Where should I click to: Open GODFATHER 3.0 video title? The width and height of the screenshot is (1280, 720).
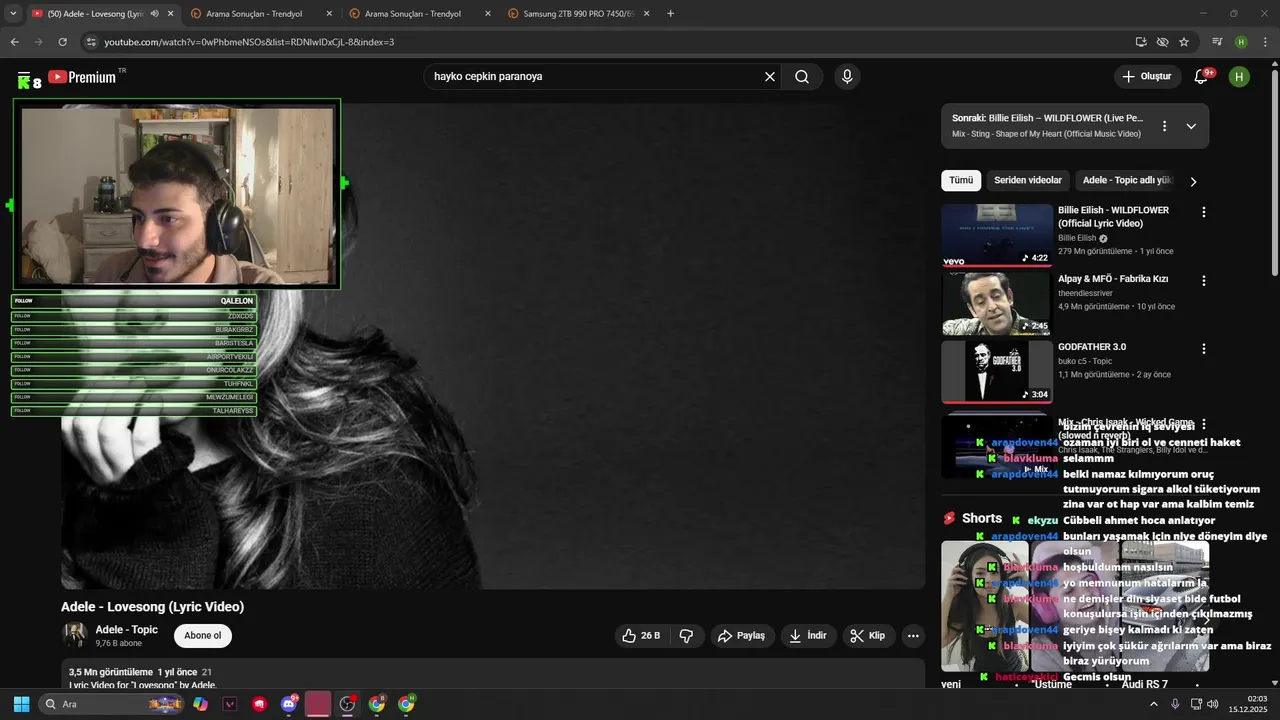pyautogui.click(x=1092, y=347)
